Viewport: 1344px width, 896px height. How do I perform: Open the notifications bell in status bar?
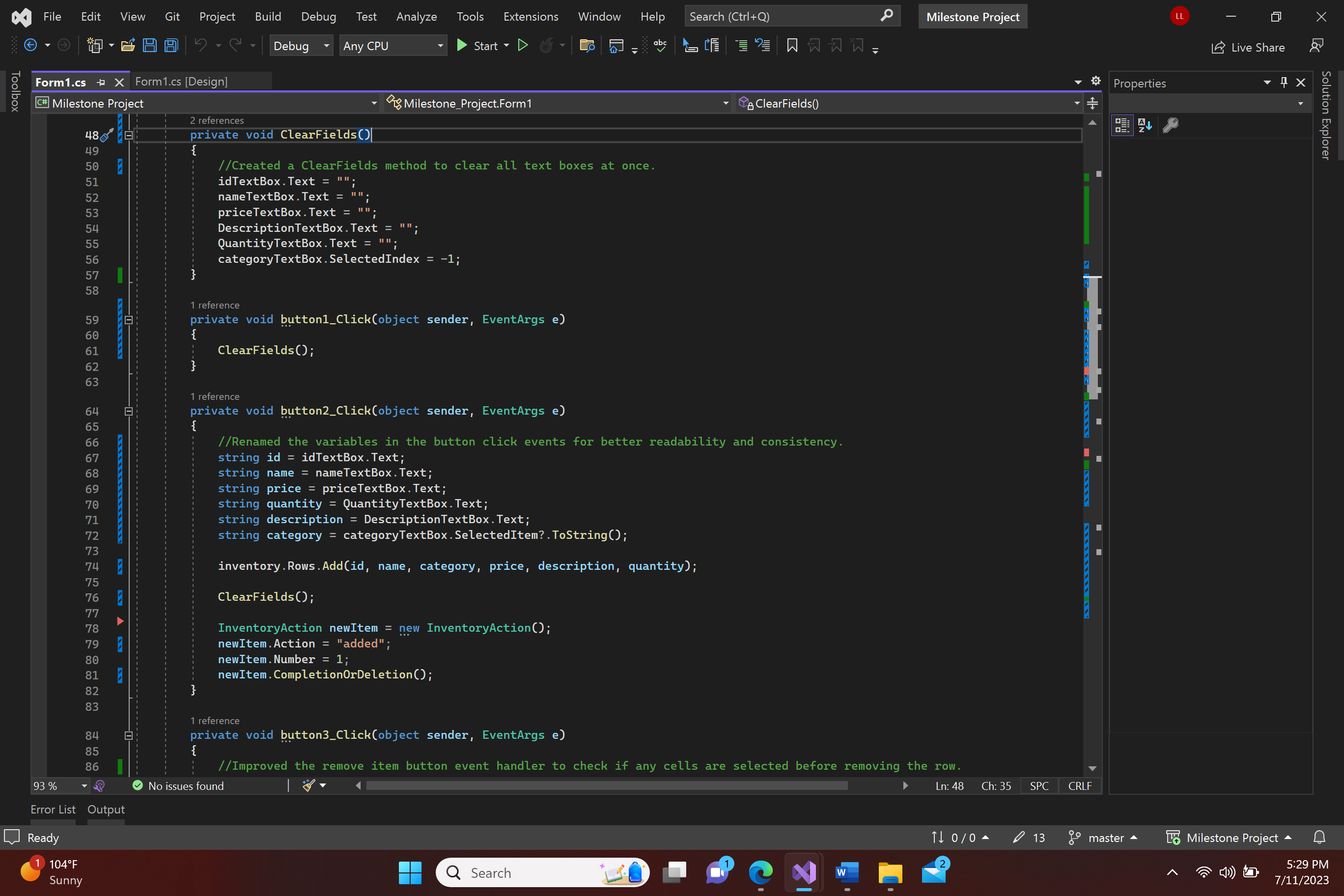1319,838
